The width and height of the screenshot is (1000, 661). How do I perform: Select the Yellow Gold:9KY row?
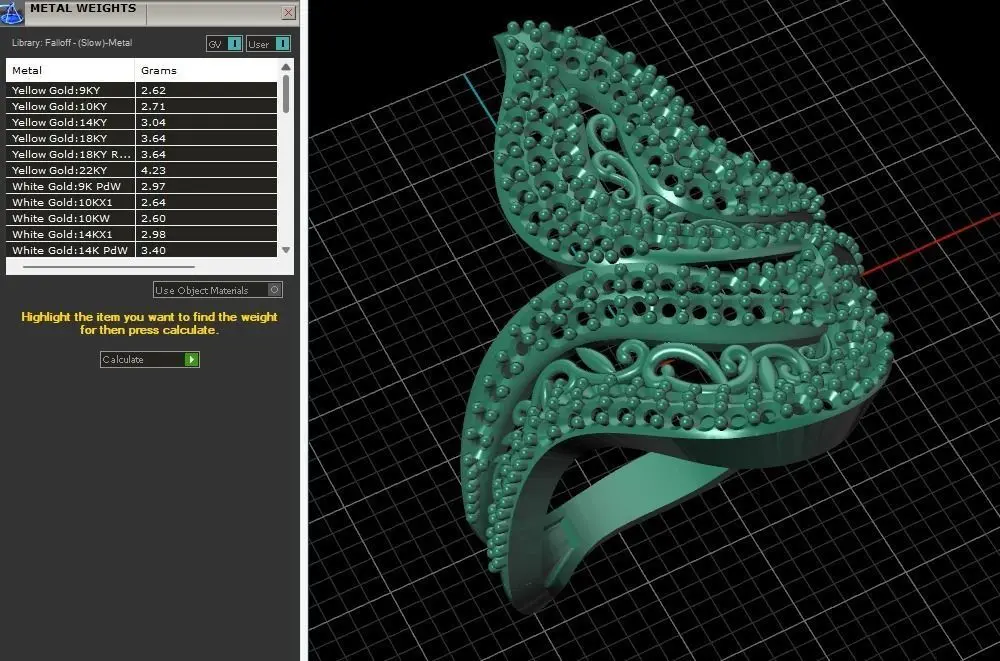pos(142,90)
